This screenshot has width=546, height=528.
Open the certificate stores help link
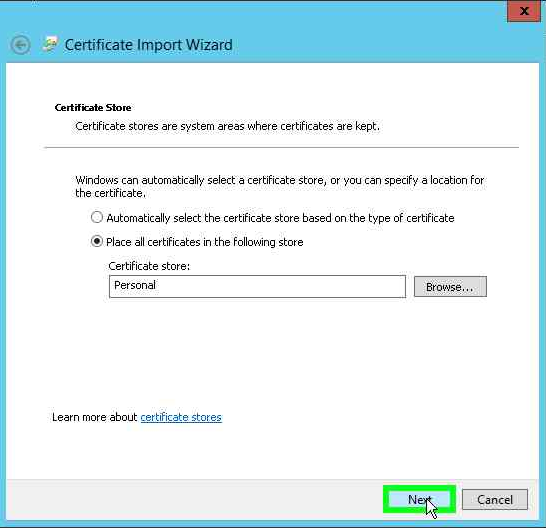[181, 417]
